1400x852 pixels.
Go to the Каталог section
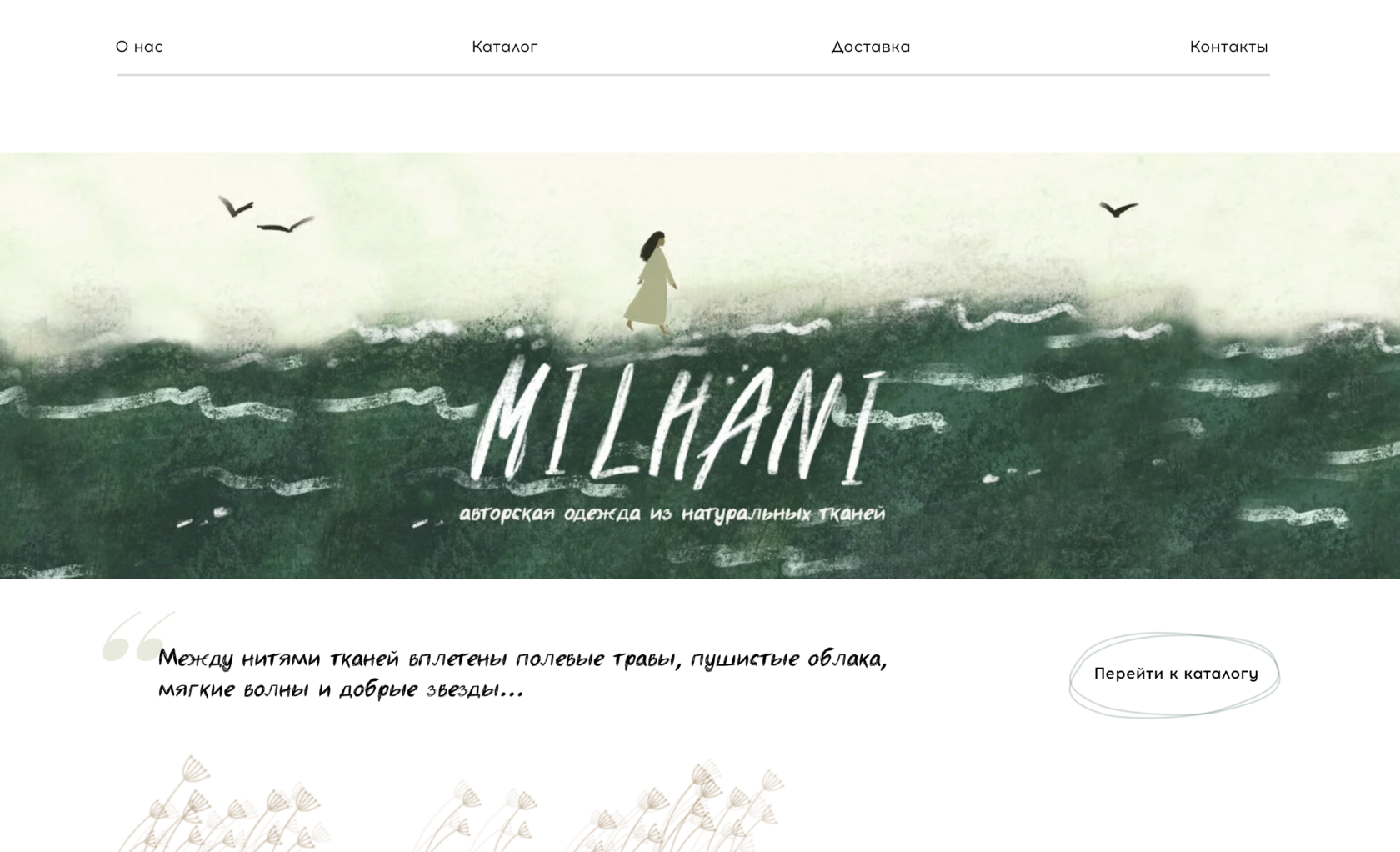click(505, 47)
